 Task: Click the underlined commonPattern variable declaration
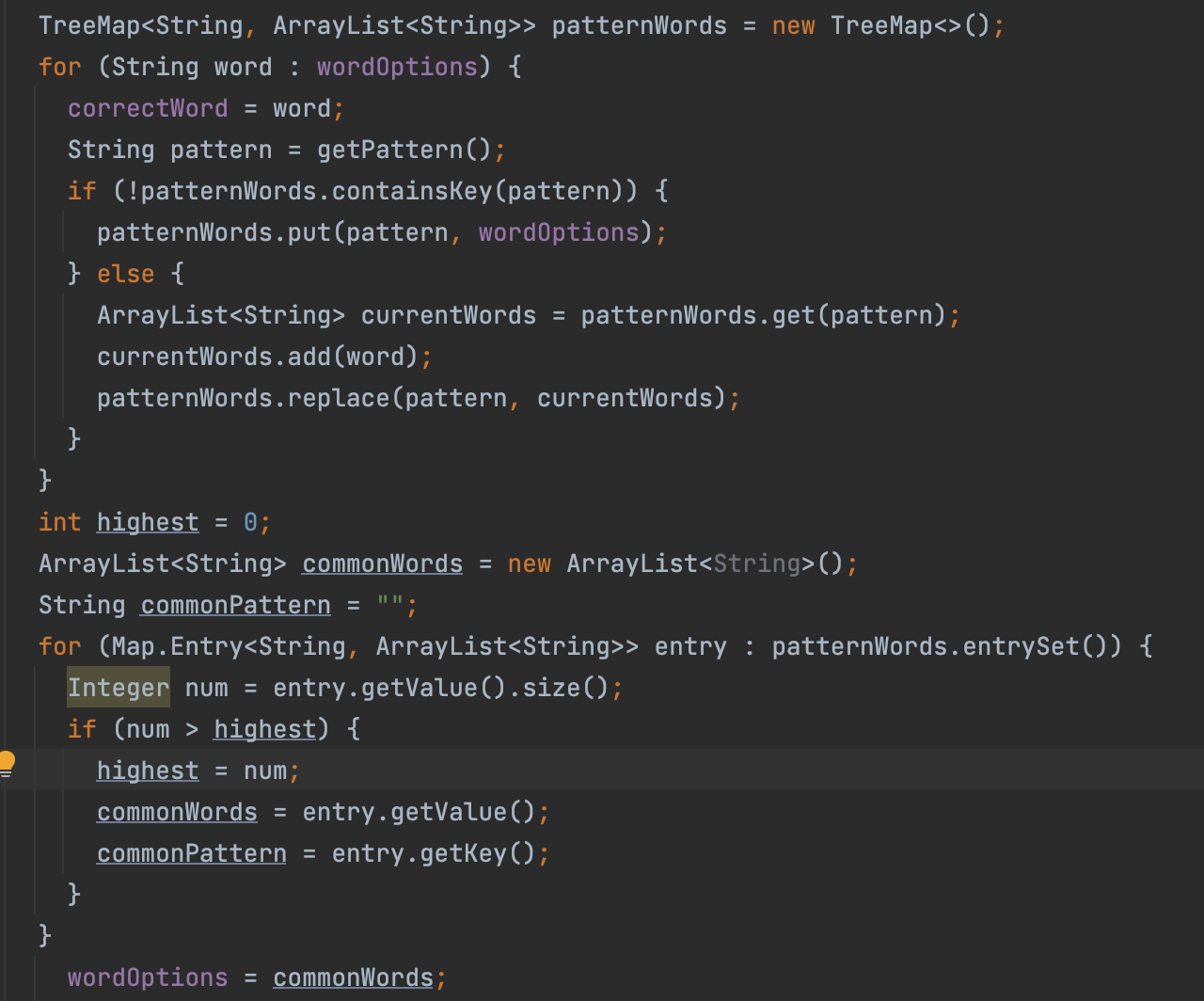click(x=235, y=605)
